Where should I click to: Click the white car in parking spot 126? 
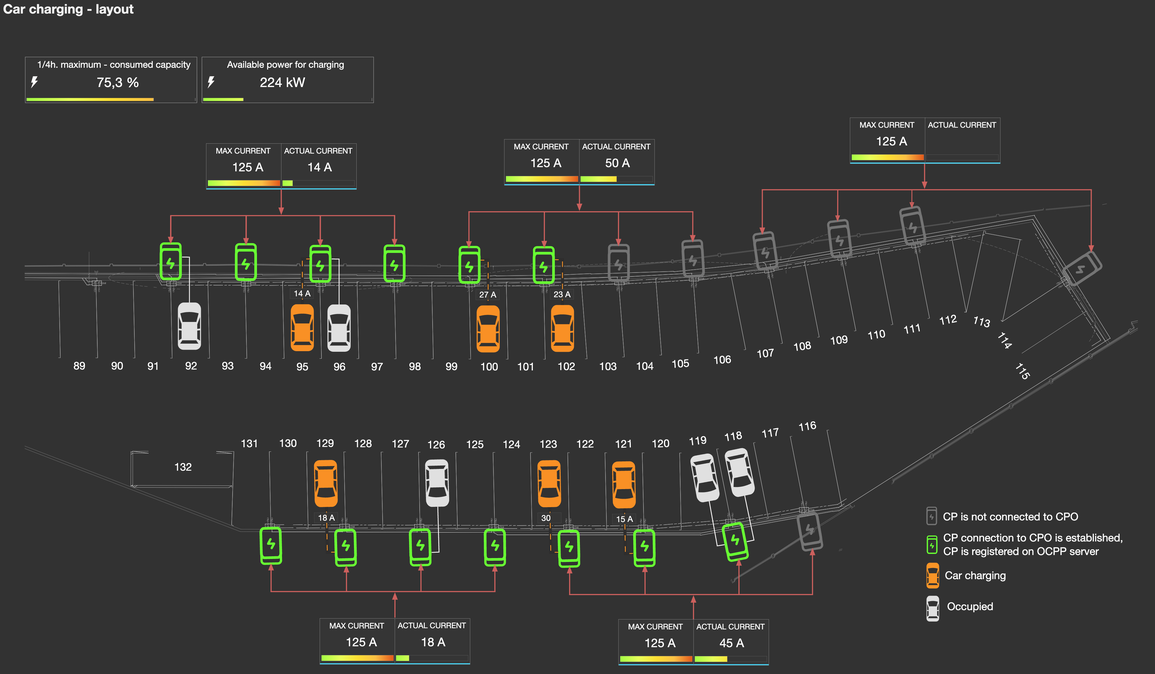[436, 482]
